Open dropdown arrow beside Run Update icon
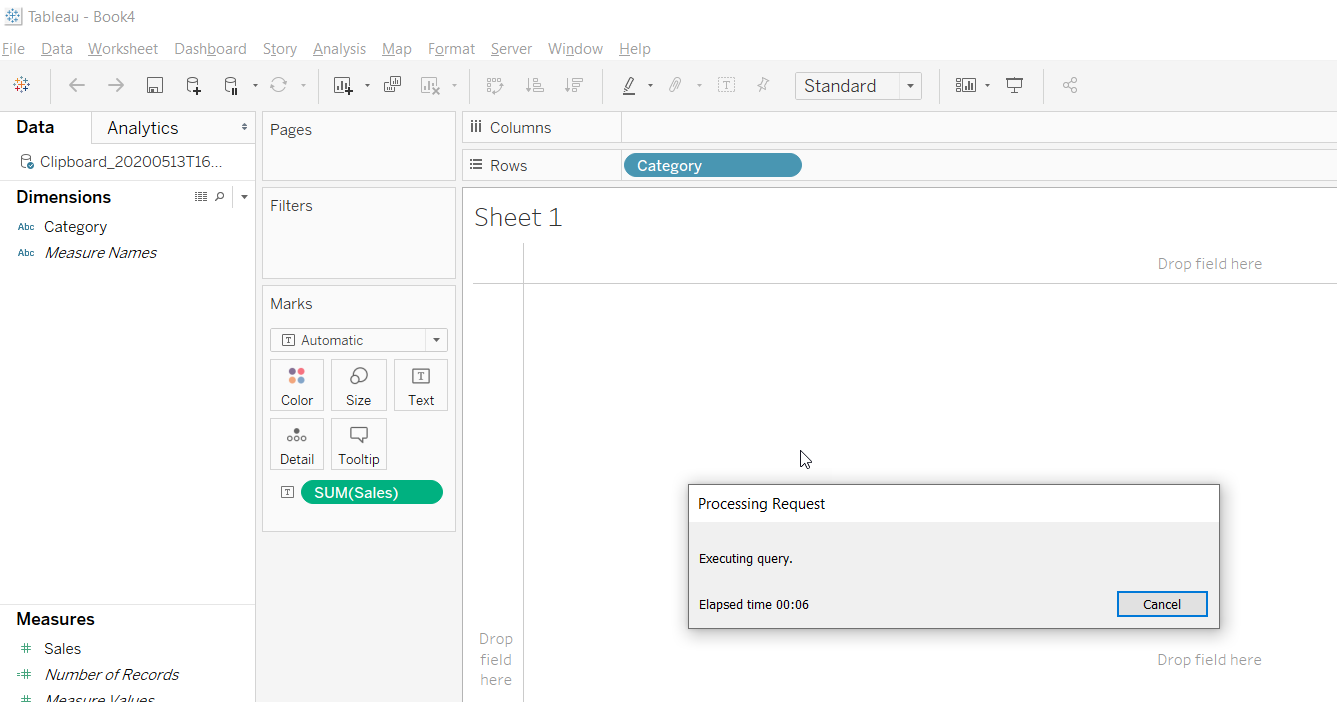Viewport: 1337px width, 702px height. click(303, 86)
